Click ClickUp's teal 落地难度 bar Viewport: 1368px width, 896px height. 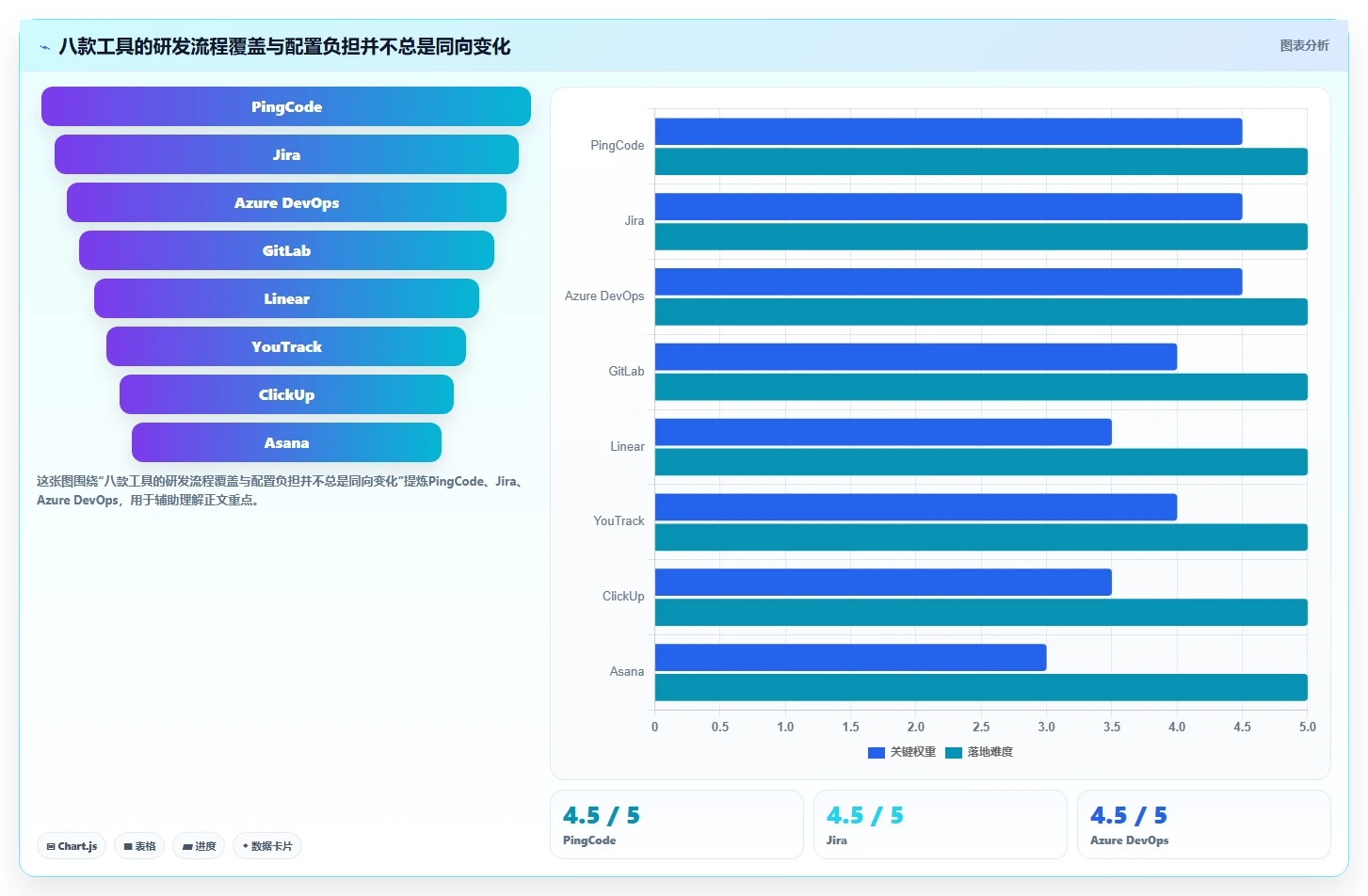pyautogui.click(x=981, y=613)
